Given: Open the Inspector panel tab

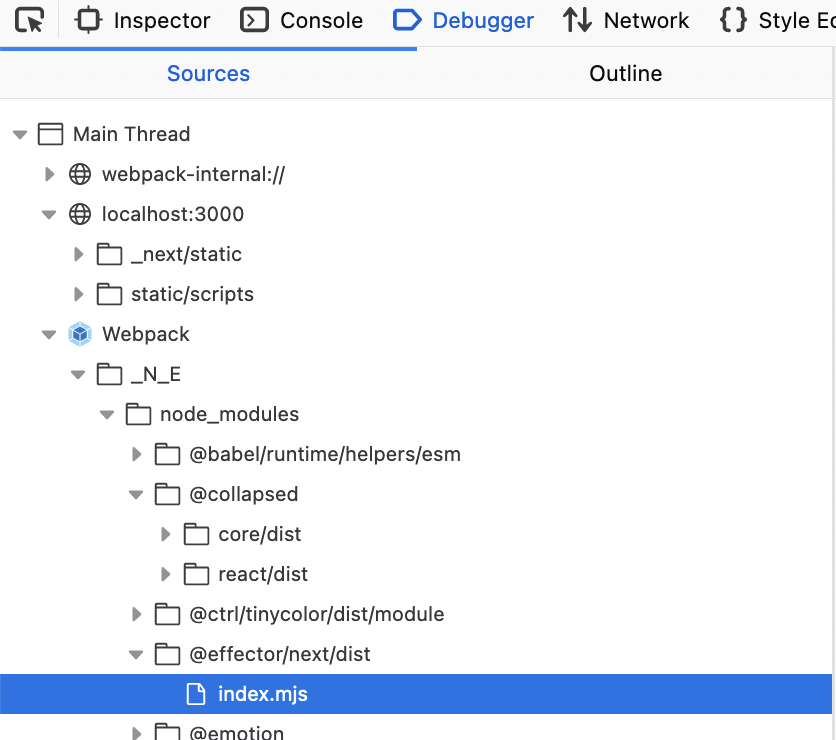Looking at the screenshot, I should tap(143, 20).
